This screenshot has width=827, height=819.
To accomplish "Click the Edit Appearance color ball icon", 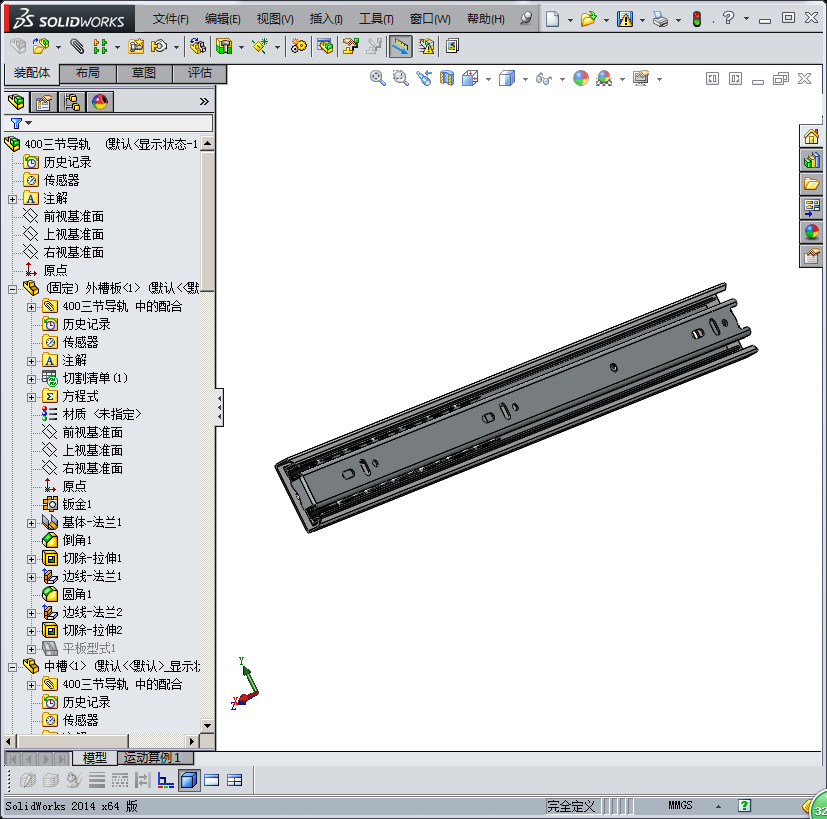I will [581, 79].
